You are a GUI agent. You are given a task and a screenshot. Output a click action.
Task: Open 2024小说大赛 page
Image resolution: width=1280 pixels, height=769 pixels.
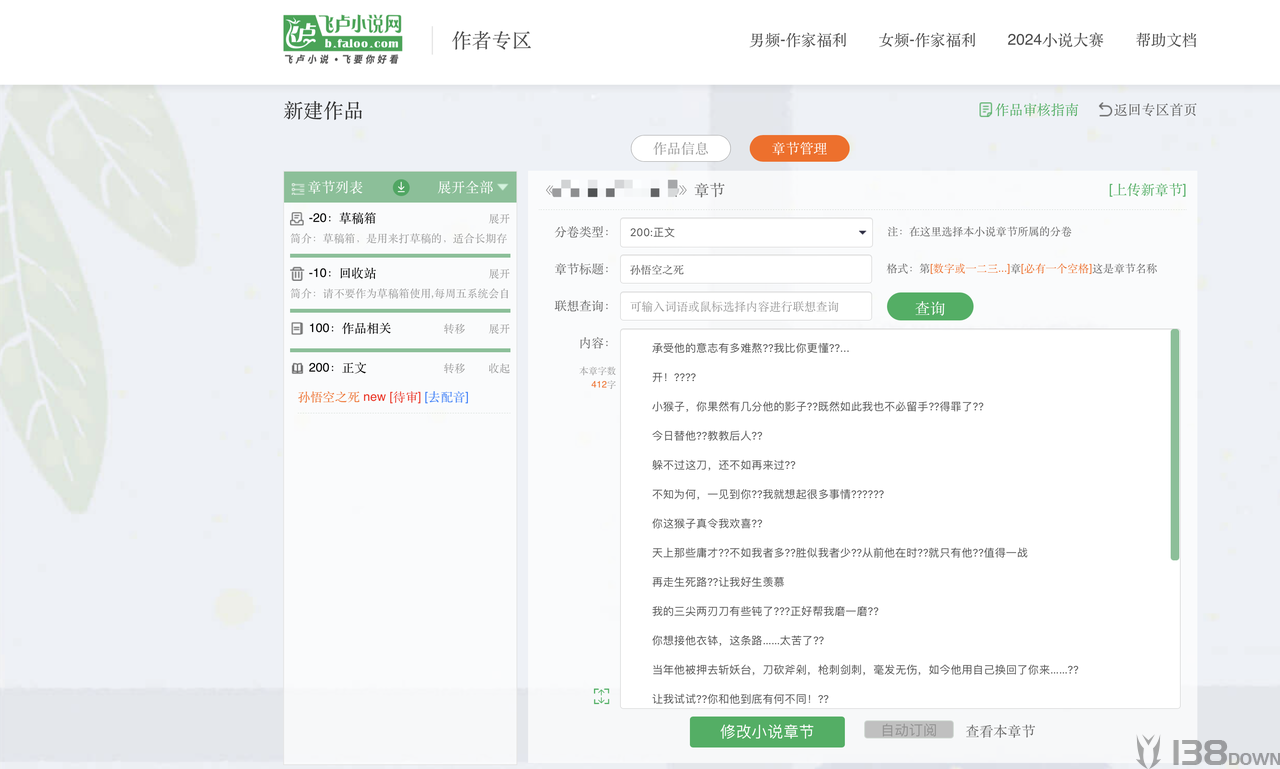pos(1055,40)
